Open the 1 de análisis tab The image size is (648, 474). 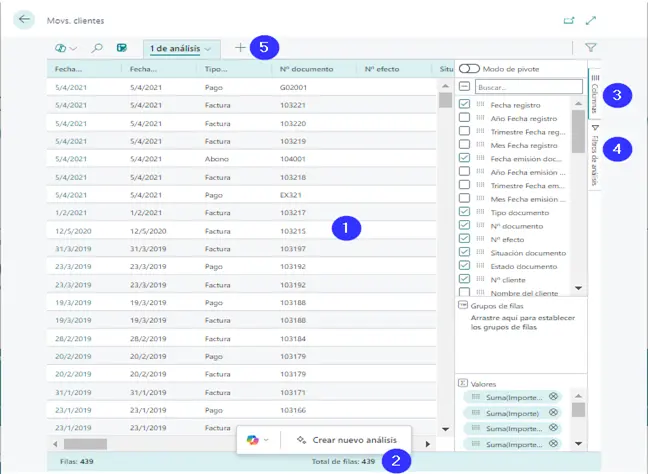tap(180, 49)
